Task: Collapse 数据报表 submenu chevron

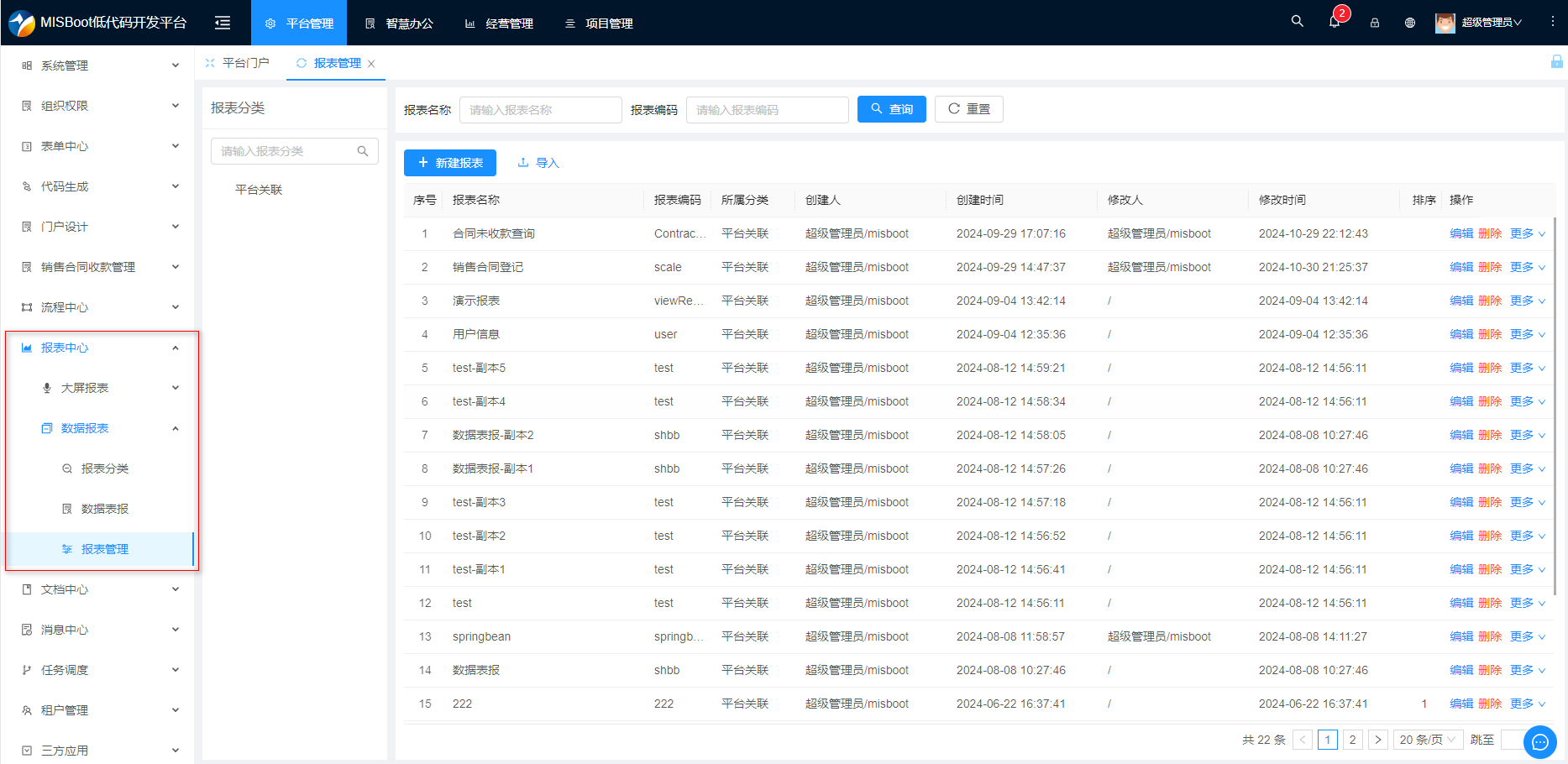Action: (176, 428)
